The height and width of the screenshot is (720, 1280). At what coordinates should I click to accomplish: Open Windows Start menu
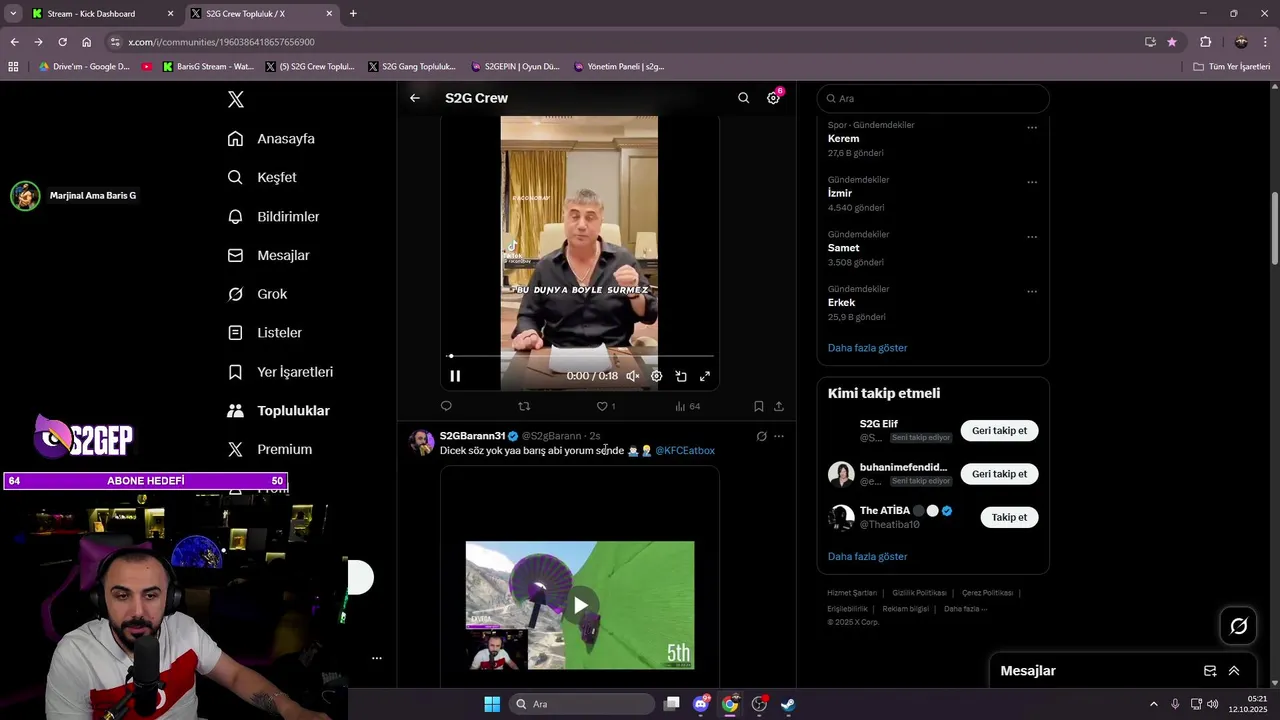pyautogui.click(x=492, y=704)
